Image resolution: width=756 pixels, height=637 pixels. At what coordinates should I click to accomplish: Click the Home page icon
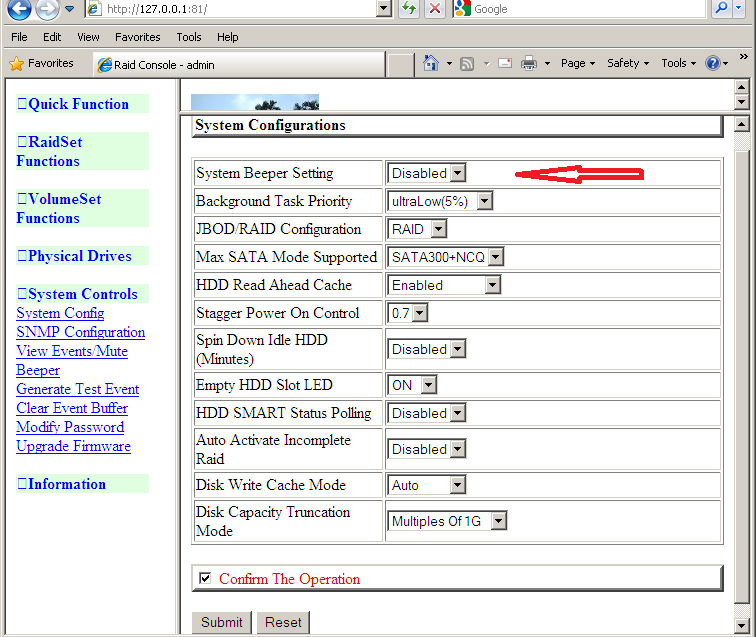coord(431,63)
